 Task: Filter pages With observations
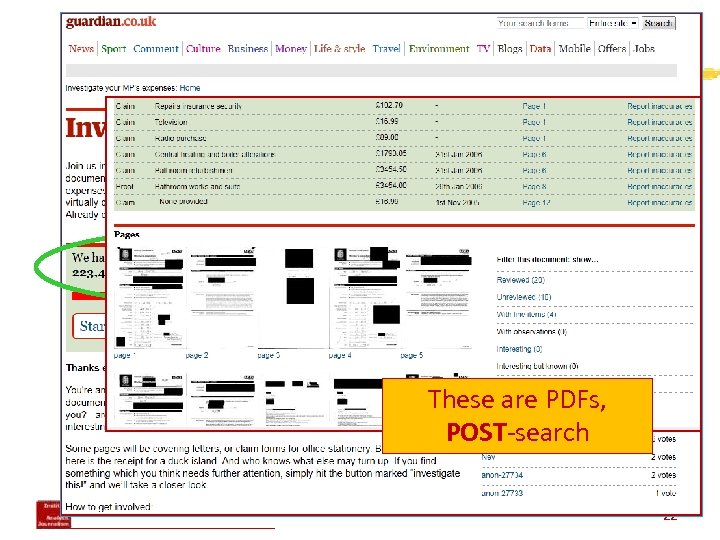point(531,332)
